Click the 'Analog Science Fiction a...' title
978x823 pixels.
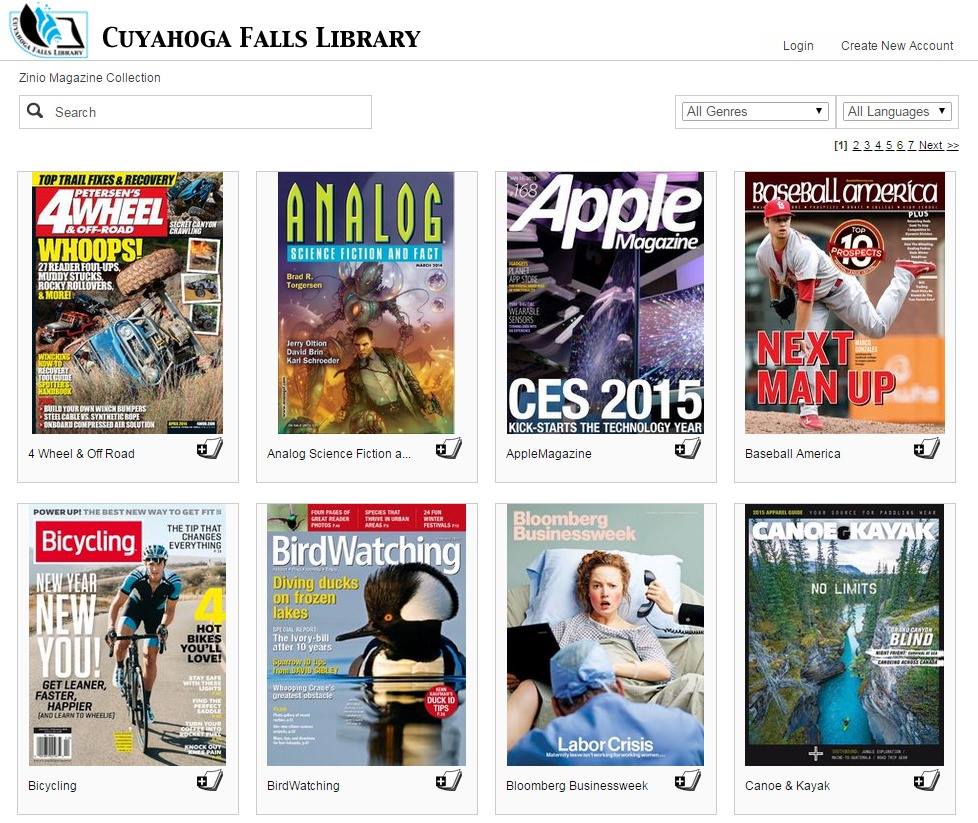coord(339,454)
